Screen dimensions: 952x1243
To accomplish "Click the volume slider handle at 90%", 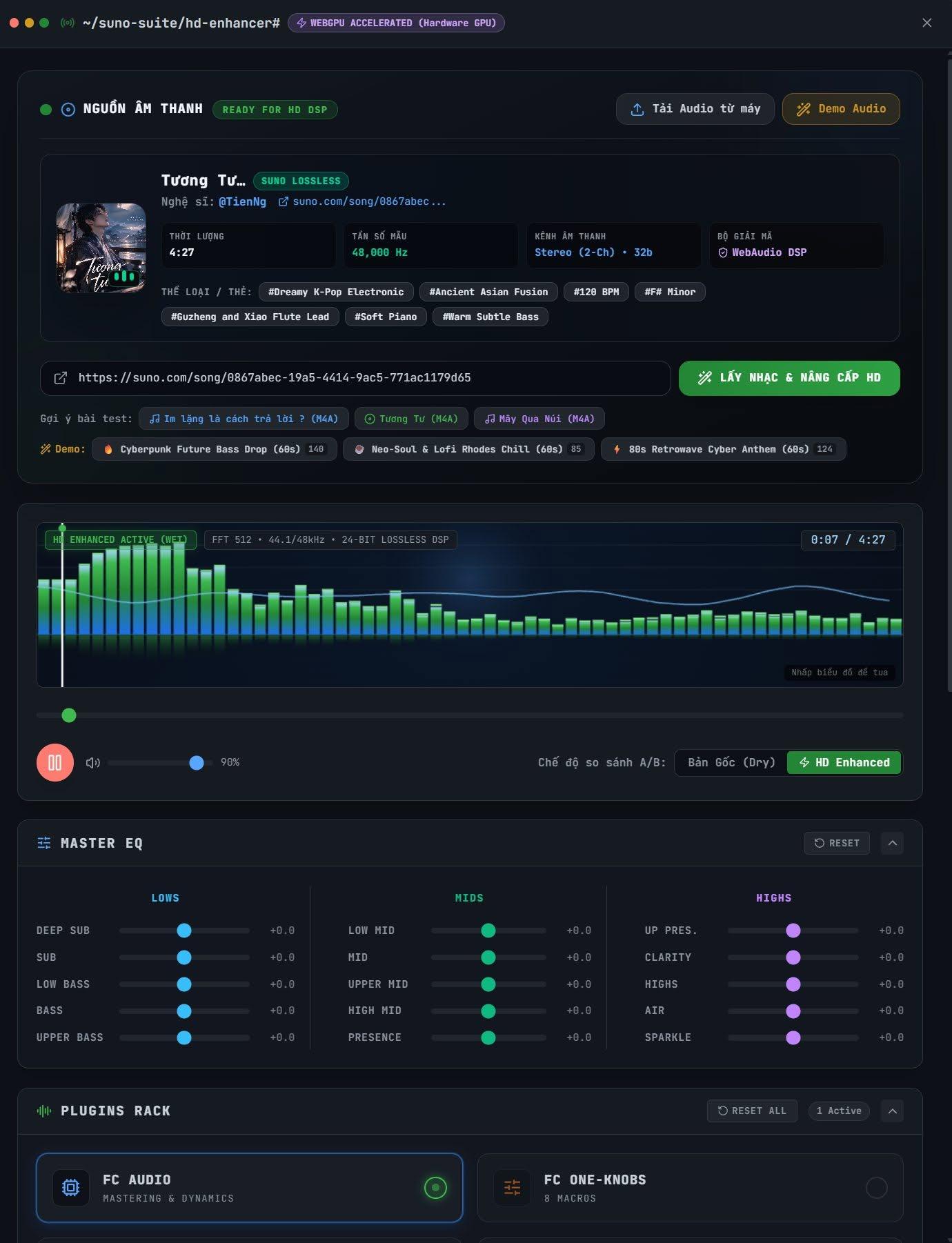I will click(x=197, y=762).
